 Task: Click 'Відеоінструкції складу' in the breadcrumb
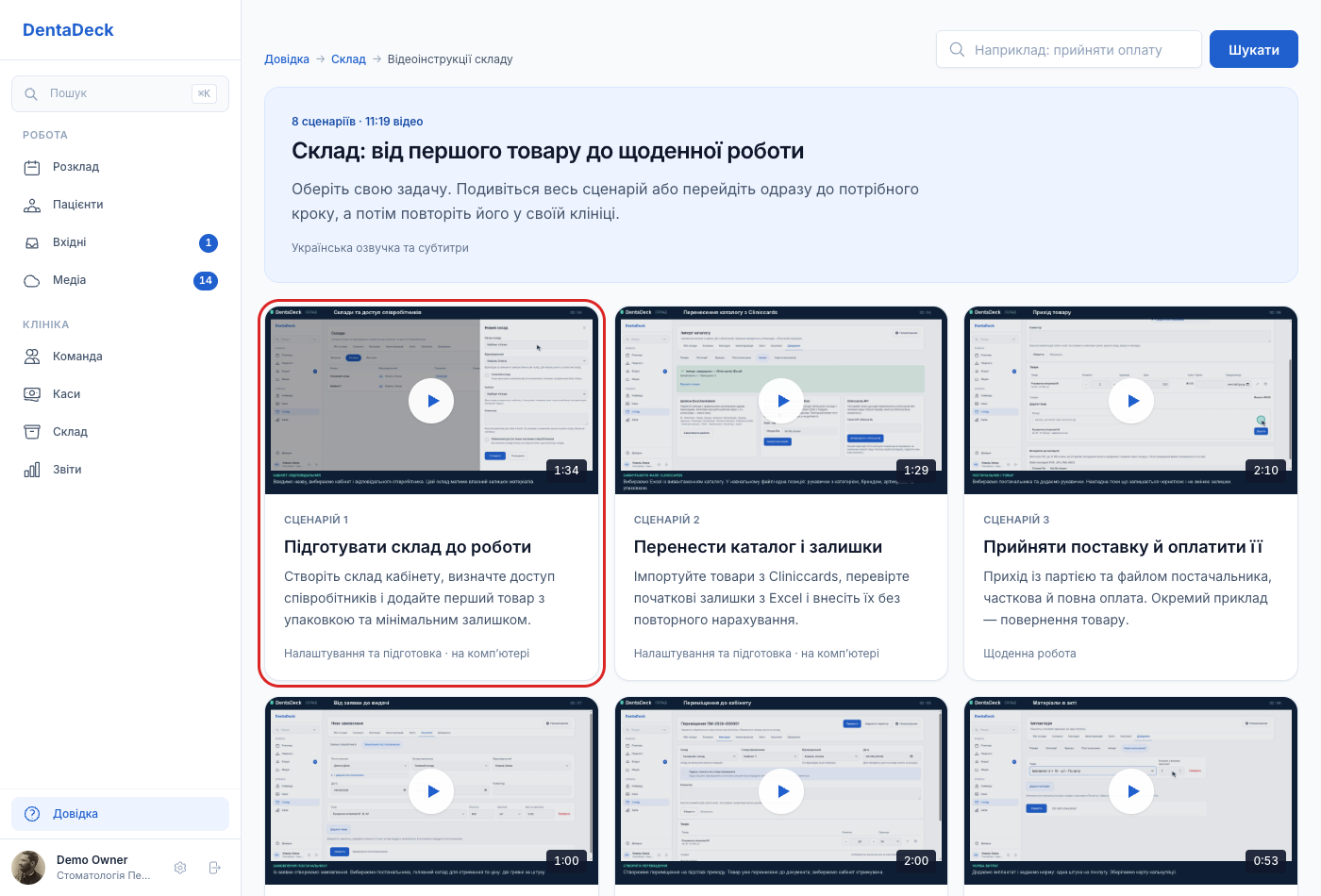(x=450, y=58)
